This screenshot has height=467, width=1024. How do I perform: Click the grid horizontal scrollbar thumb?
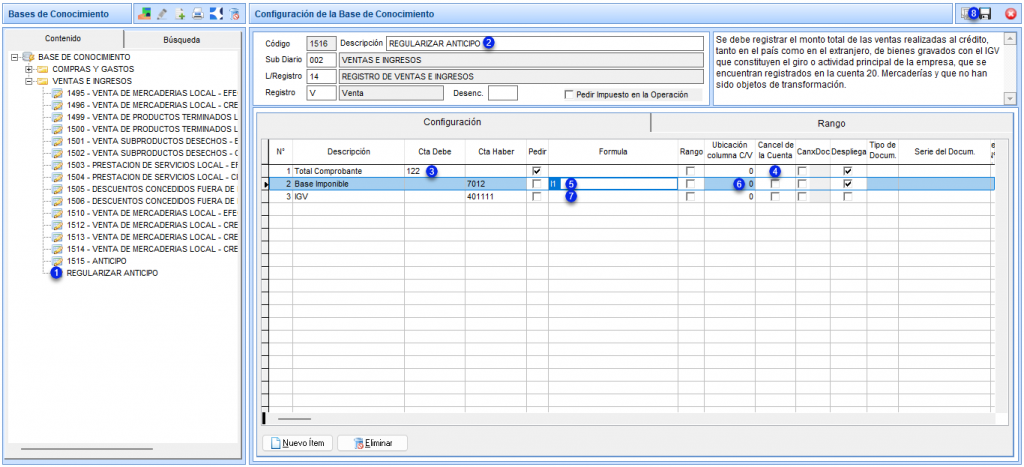295,418
